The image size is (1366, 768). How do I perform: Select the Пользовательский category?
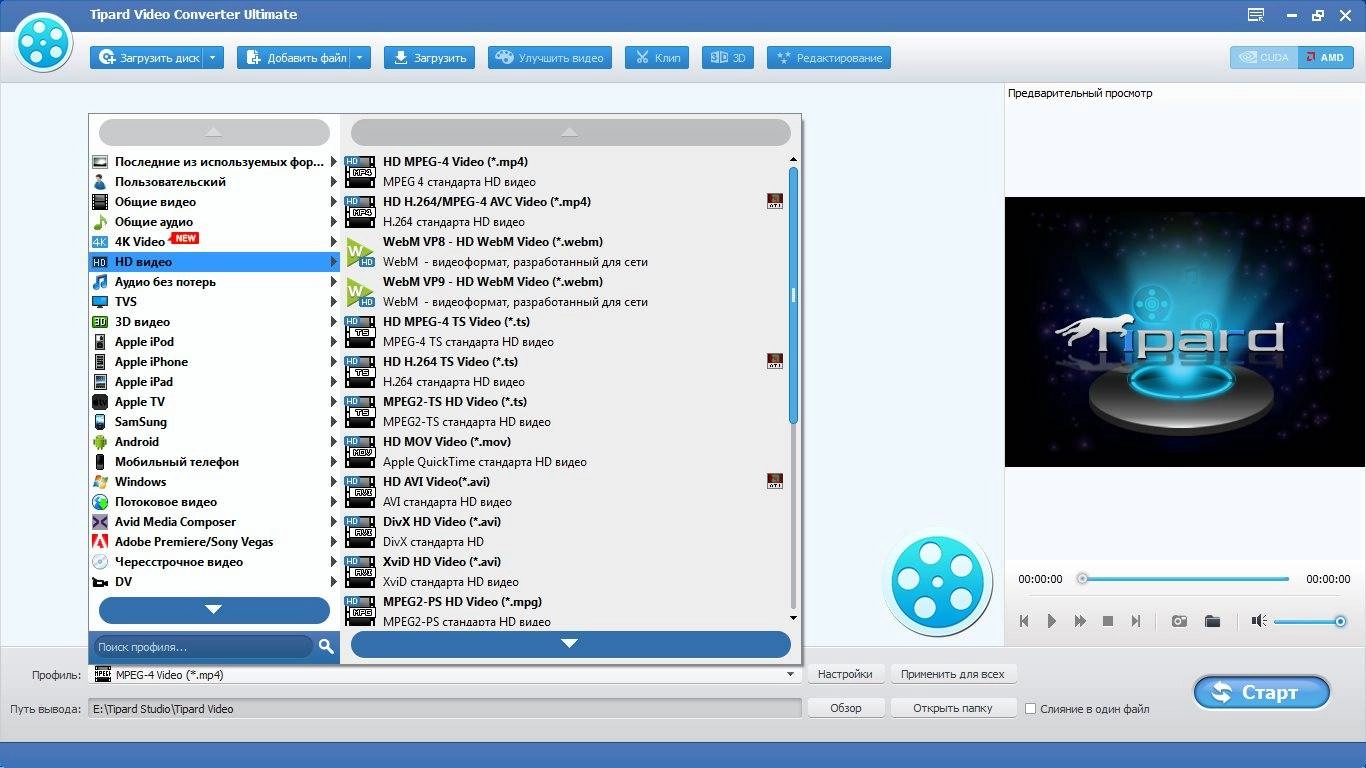coord(215,181)
